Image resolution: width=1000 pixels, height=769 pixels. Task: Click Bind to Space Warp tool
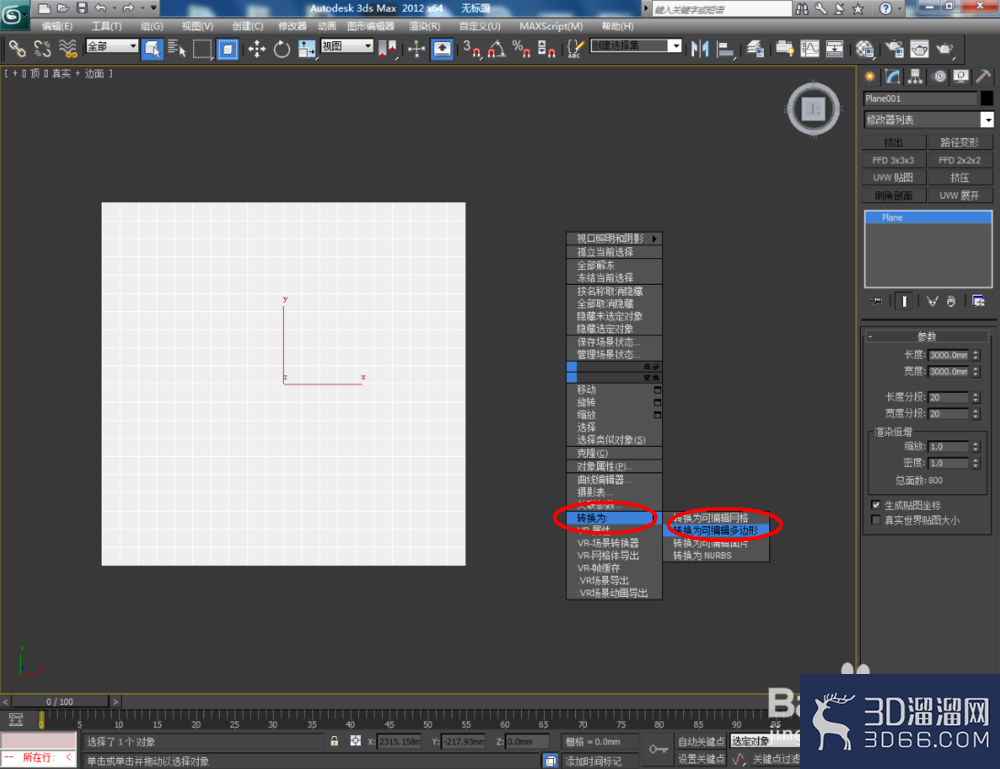(x=68, y=48)
